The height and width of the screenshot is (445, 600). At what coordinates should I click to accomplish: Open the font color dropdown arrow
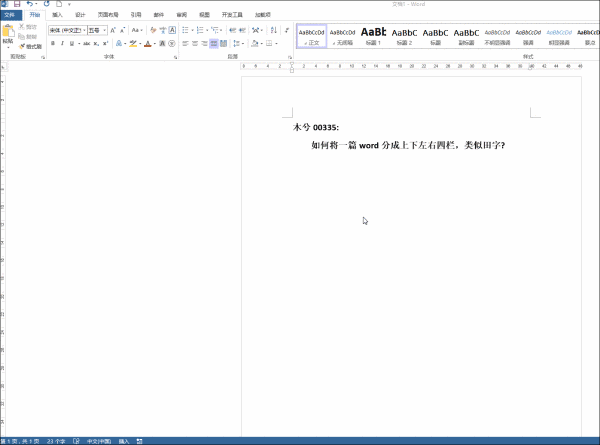pos(155,44)
